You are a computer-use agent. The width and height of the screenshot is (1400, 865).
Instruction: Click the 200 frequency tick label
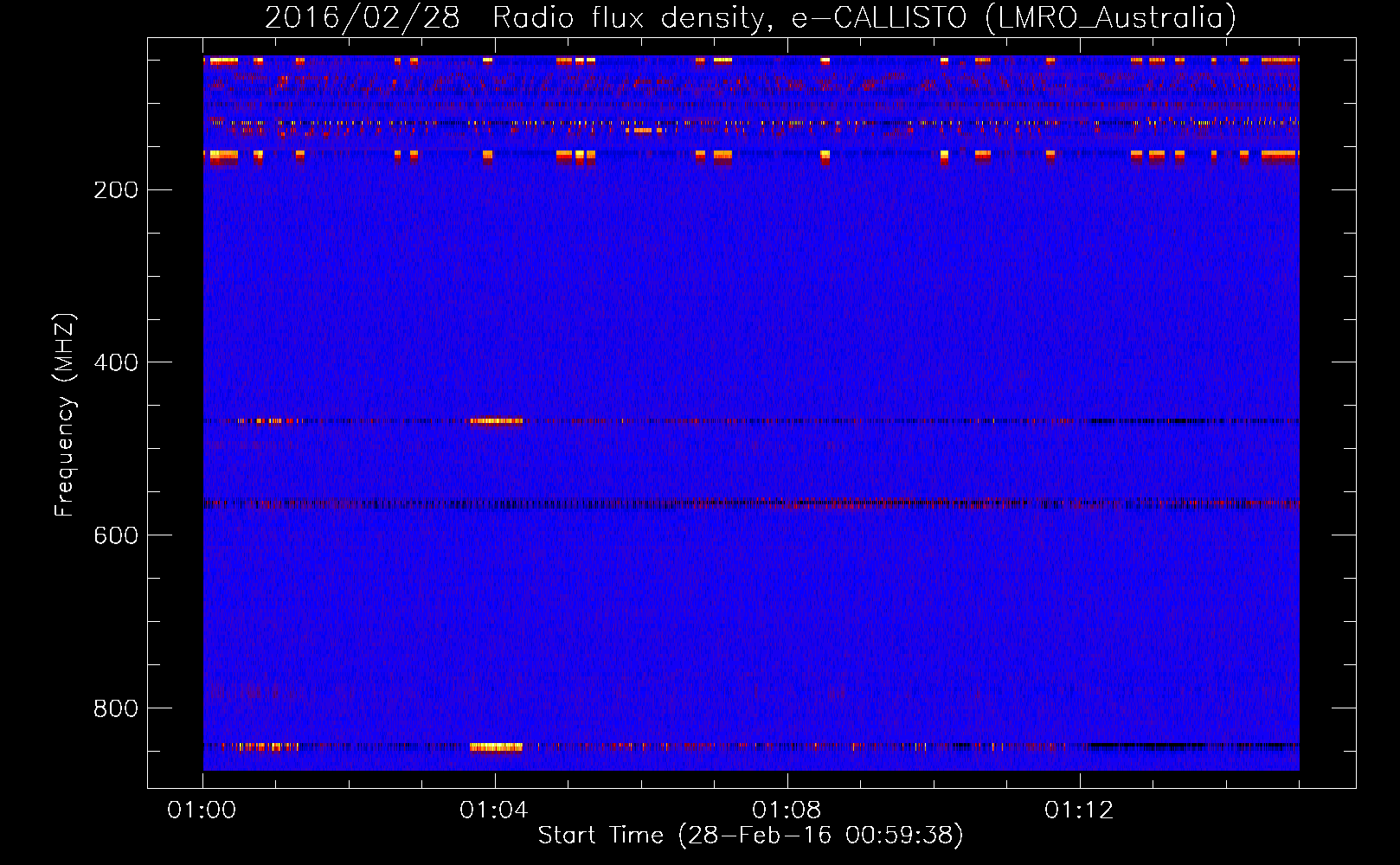116,190
